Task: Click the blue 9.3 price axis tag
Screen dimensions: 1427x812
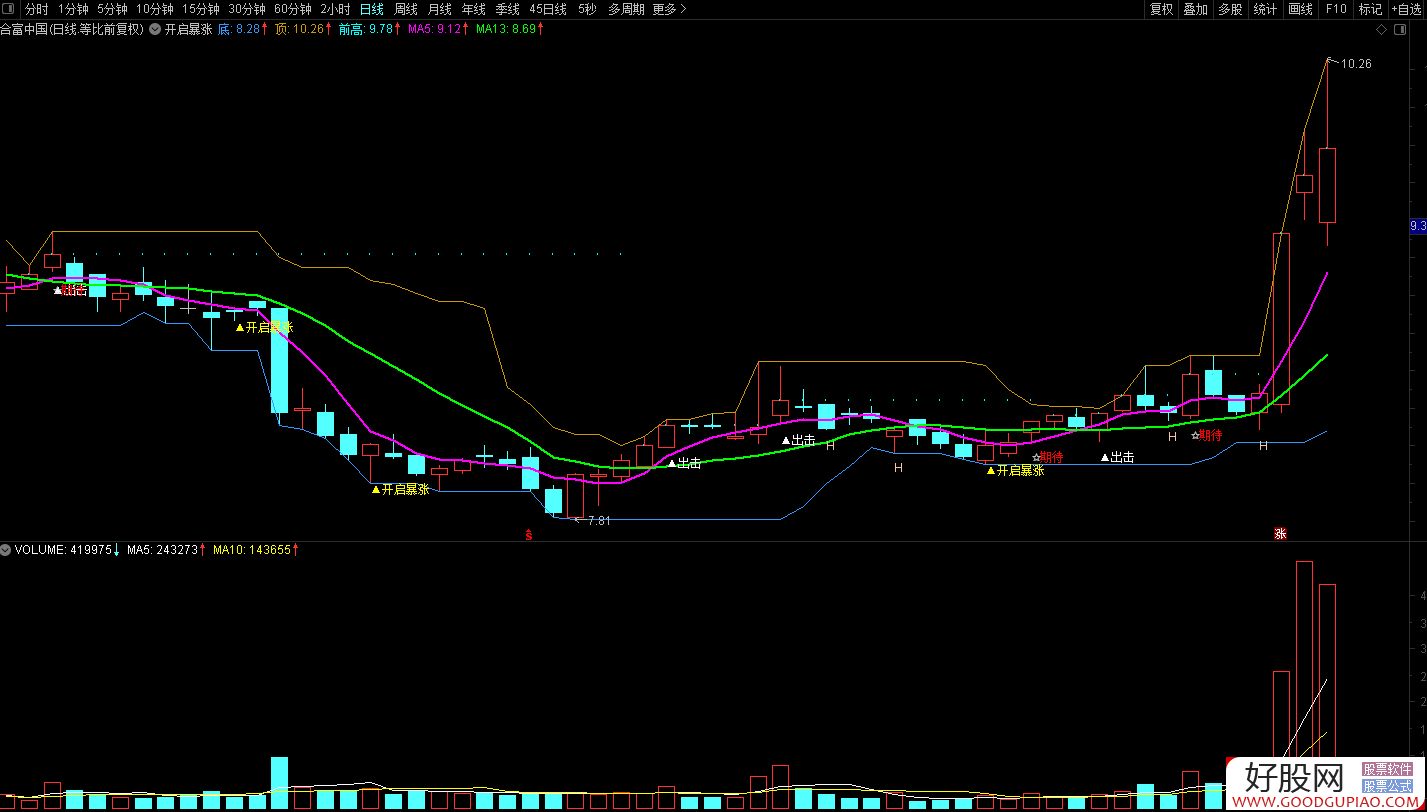Action: tap(1418, 227)
